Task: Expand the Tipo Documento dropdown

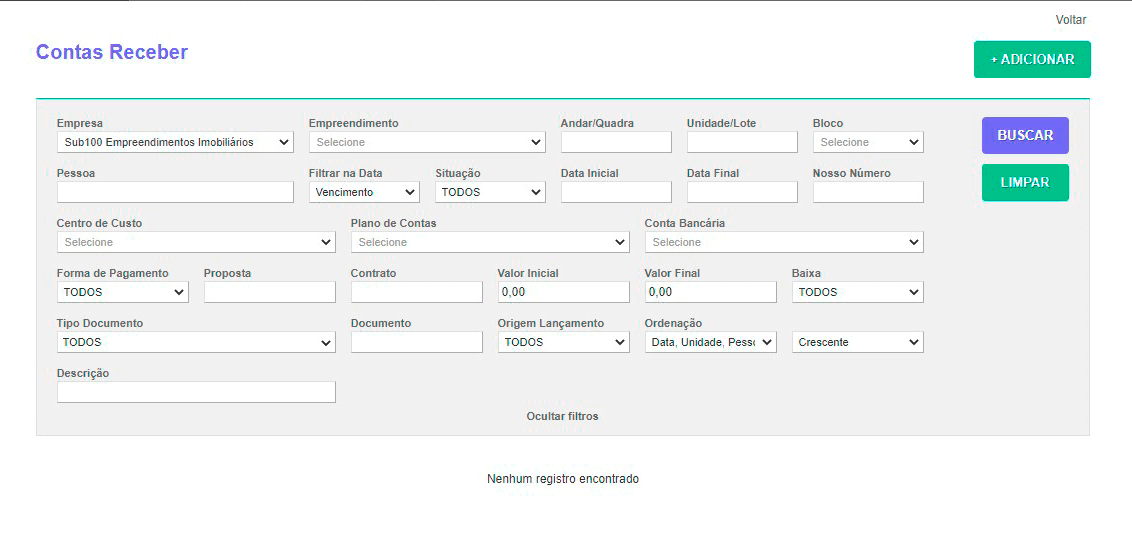Action: tap(196, 342)
